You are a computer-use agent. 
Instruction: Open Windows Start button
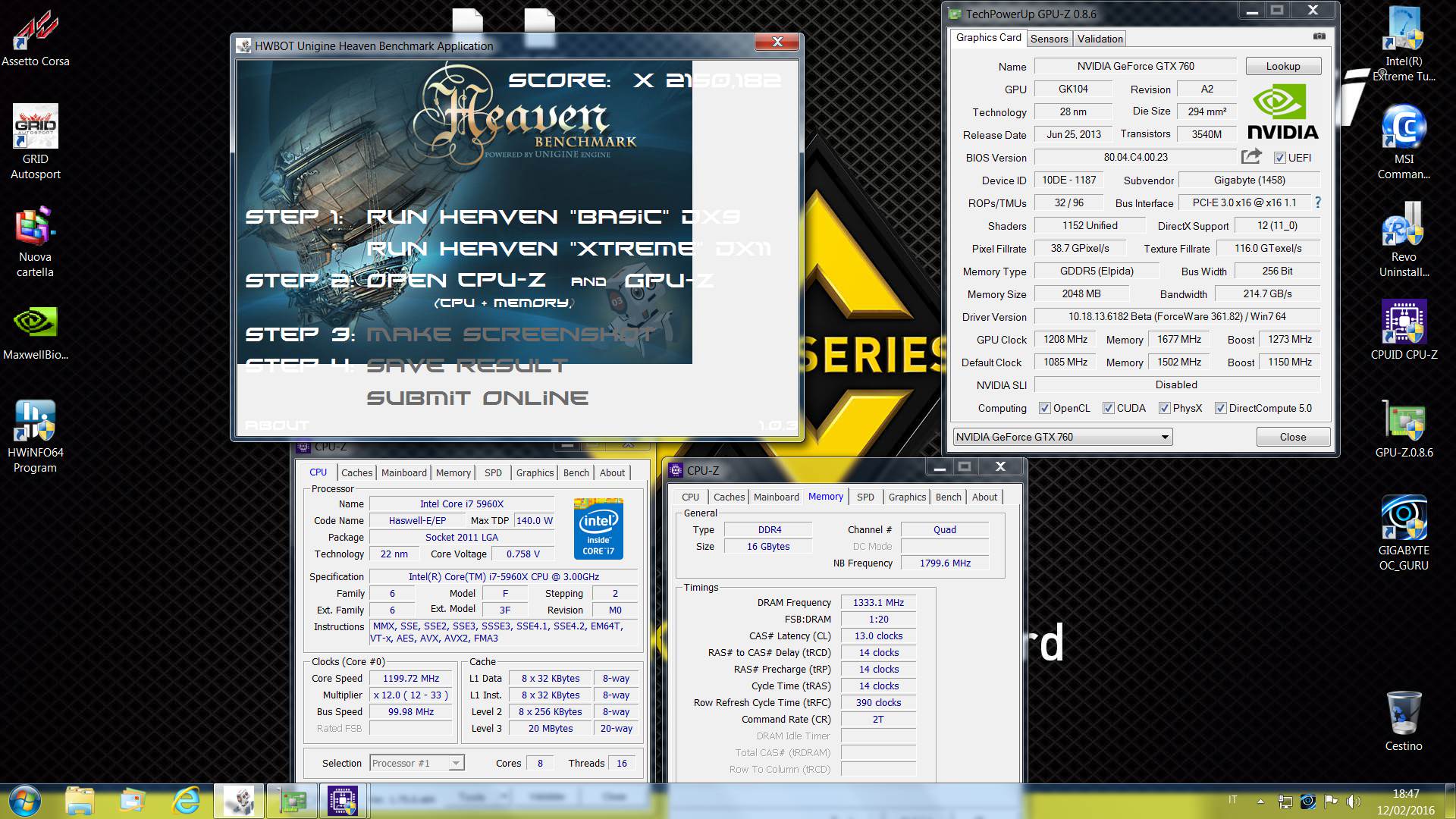pos(25,801)
